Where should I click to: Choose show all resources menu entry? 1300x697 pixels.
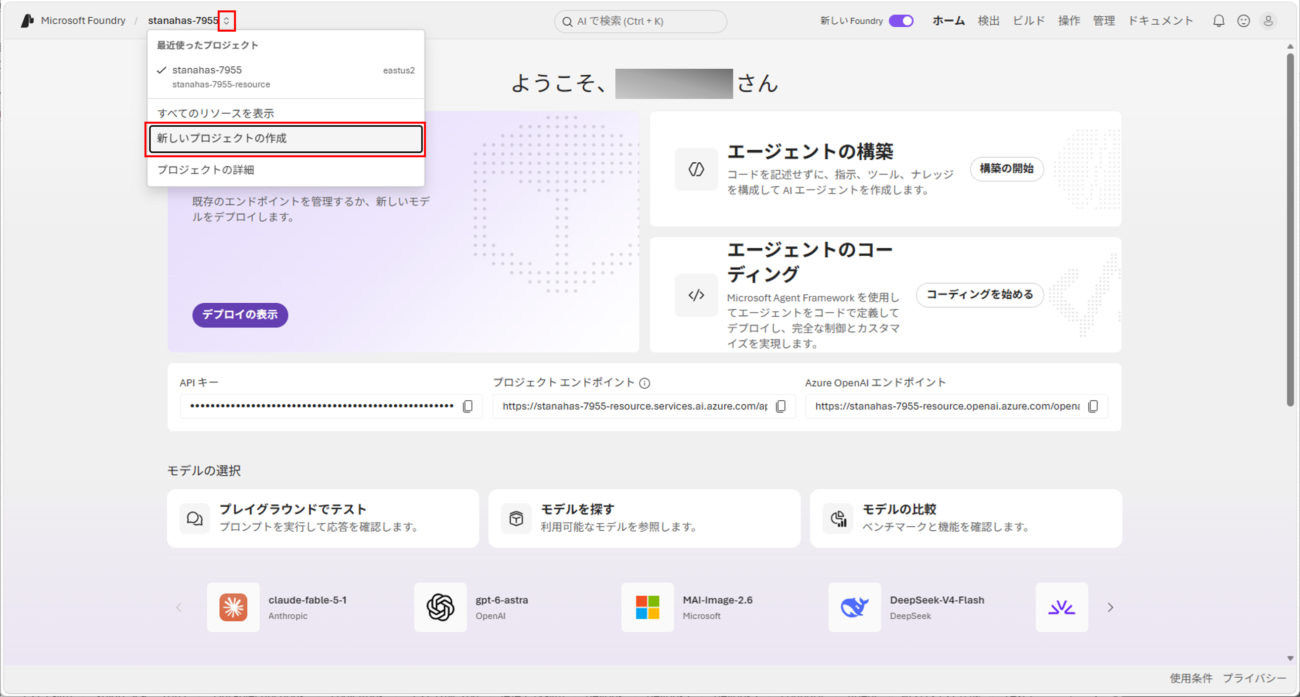(x=286, y=113)
